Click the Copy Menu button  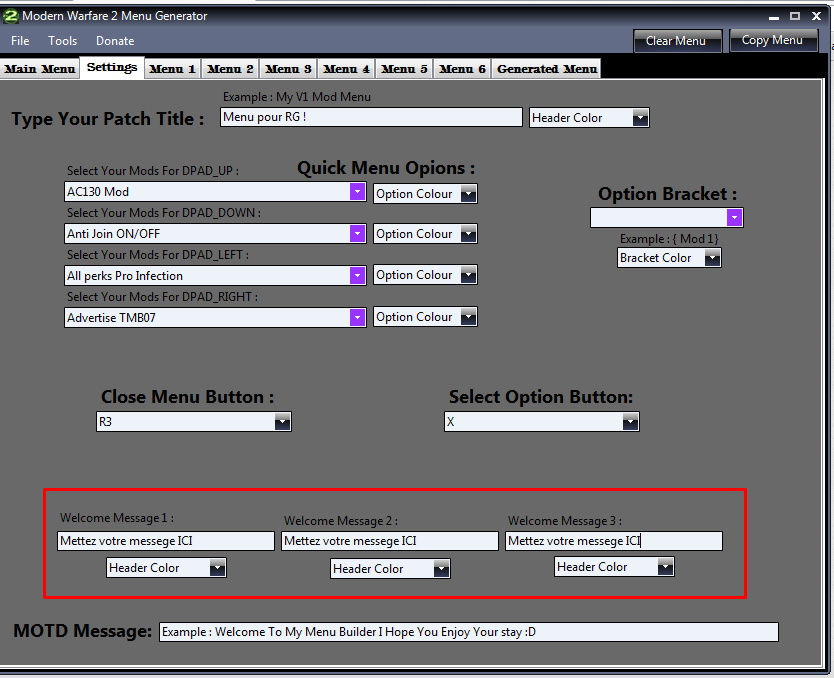pos(773,40)
